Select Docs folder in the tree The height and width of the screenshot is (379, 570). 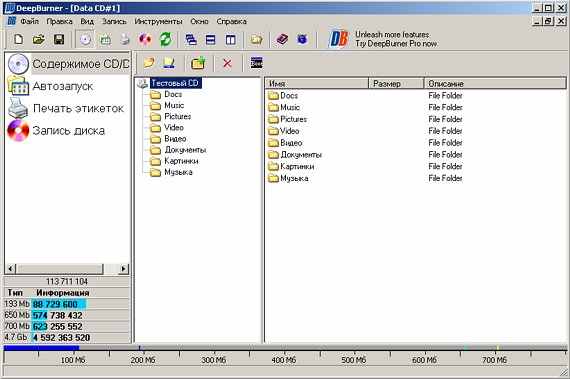point(173,94)
